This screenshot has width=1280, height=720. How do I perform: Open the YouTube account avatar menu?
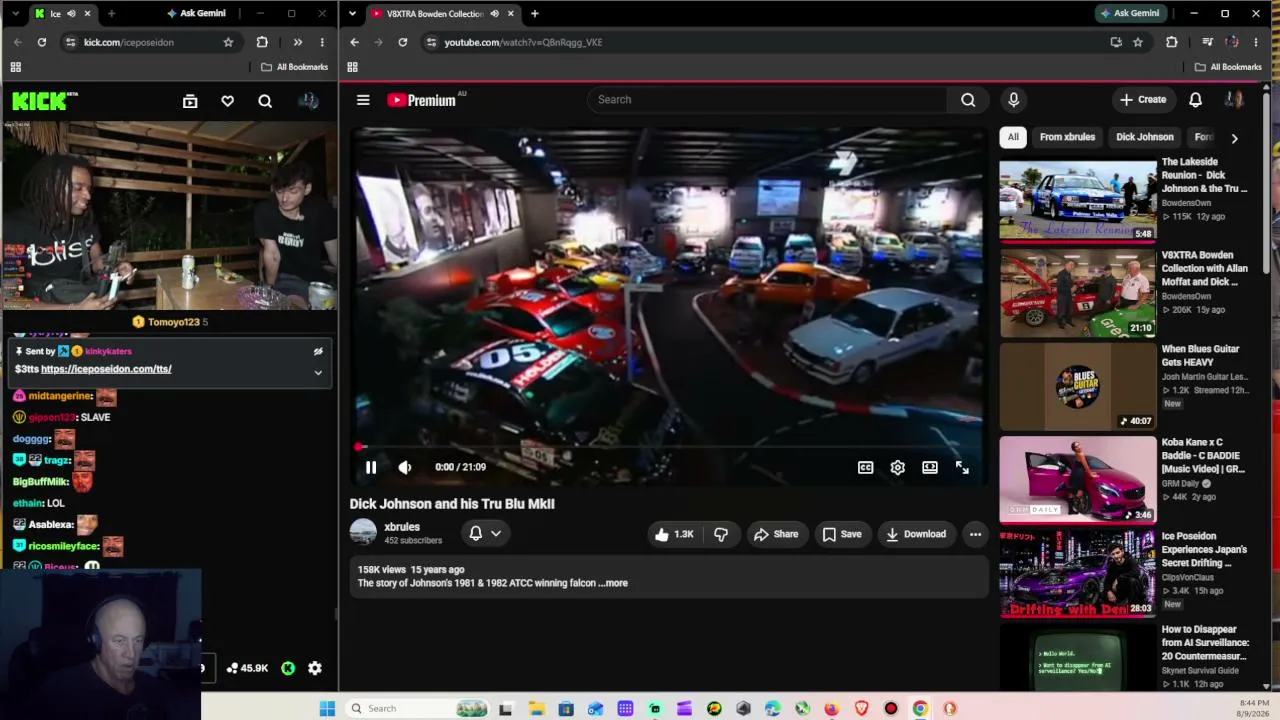1234,100
